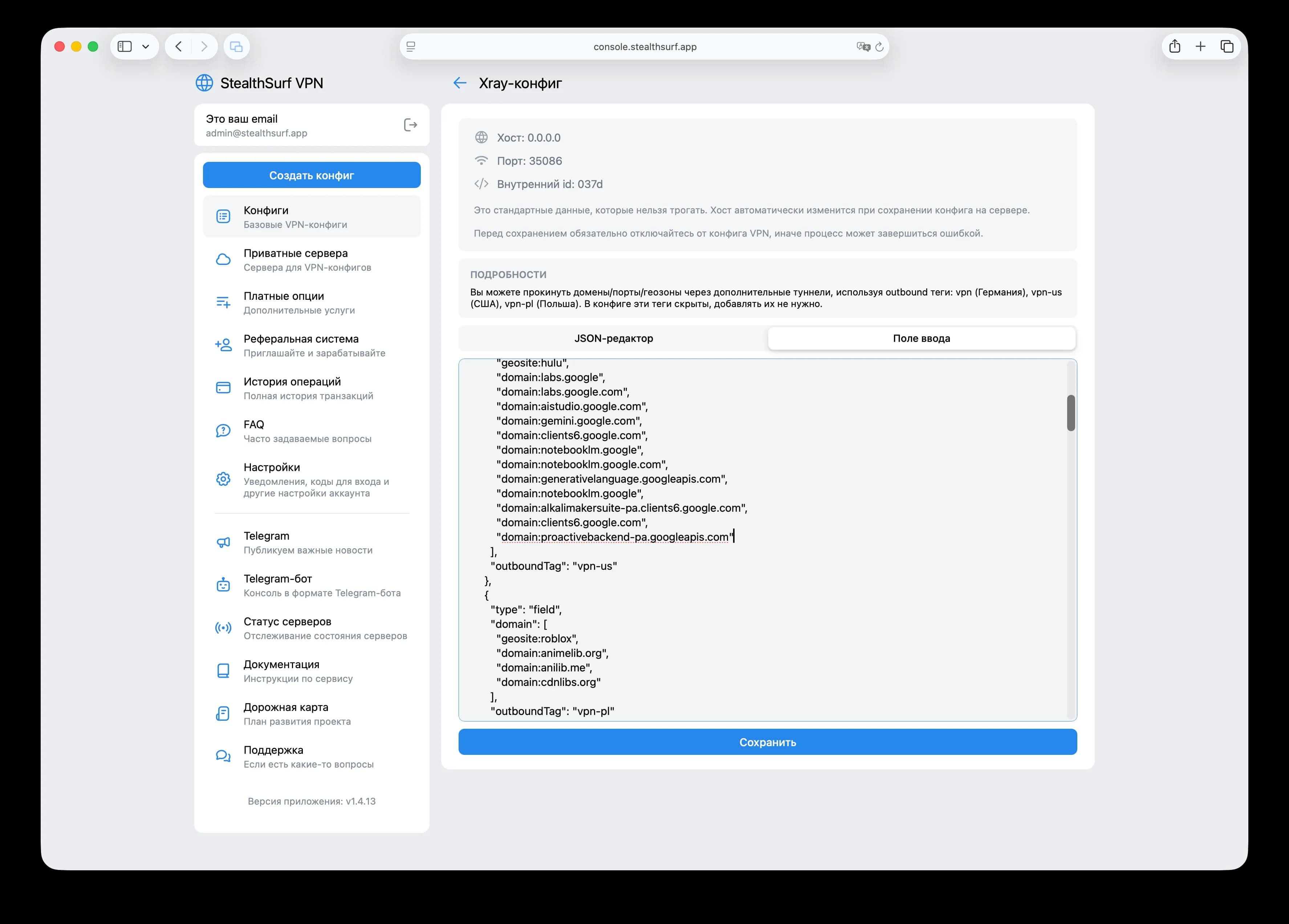
Task: Click the Приватные сервера cloud icon
Action: coord(223,259)
